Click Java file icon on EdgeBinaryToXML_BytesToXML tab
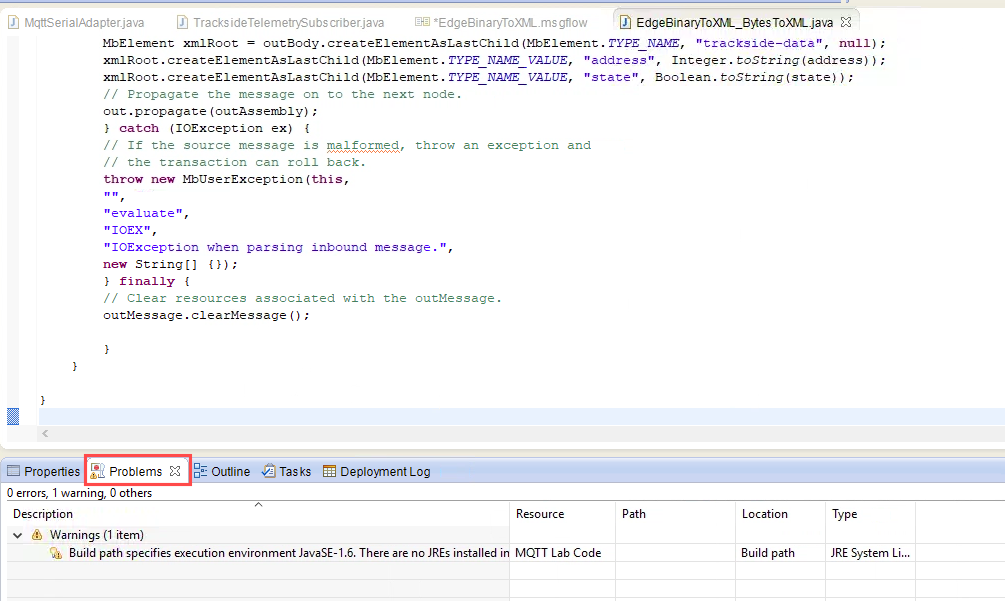The image size is (1005, 601). pos(625,22)
